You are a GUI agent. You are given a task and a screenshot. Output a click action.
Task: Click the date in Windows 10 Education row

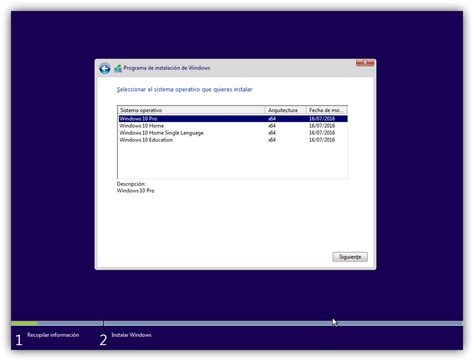pos(322,140)
